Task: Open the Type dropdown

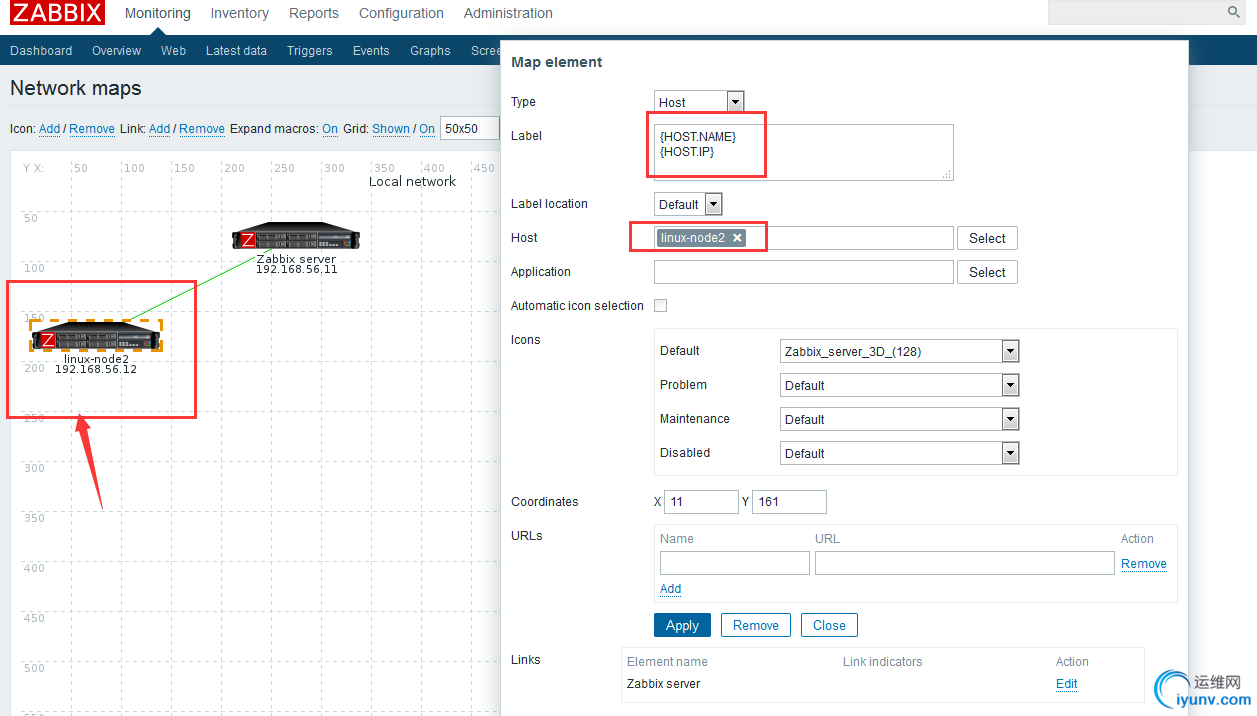Action: click(x=699, y=102)
